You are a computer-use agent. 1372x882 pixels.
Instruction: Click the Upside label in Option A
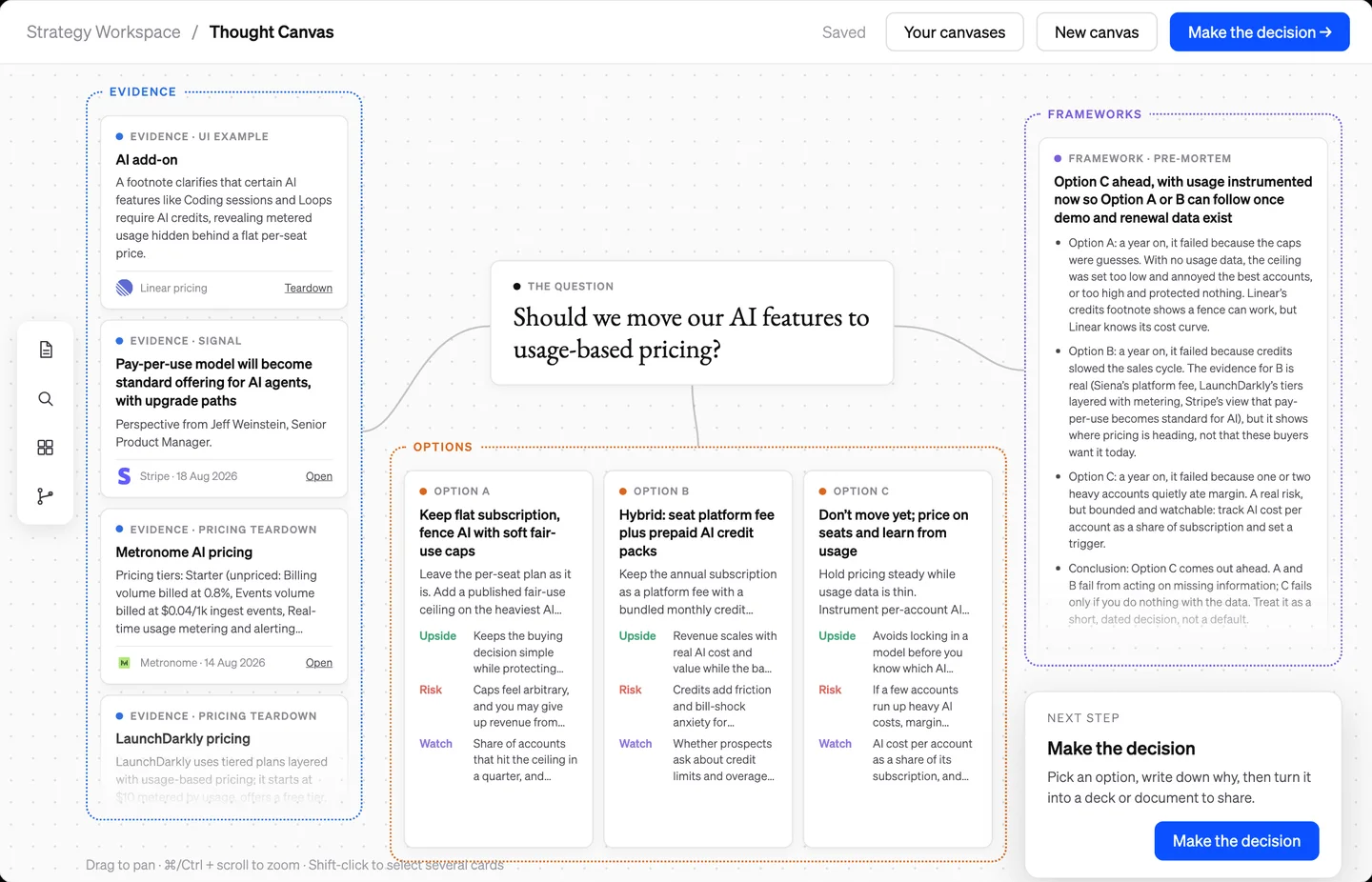[438, 636]
